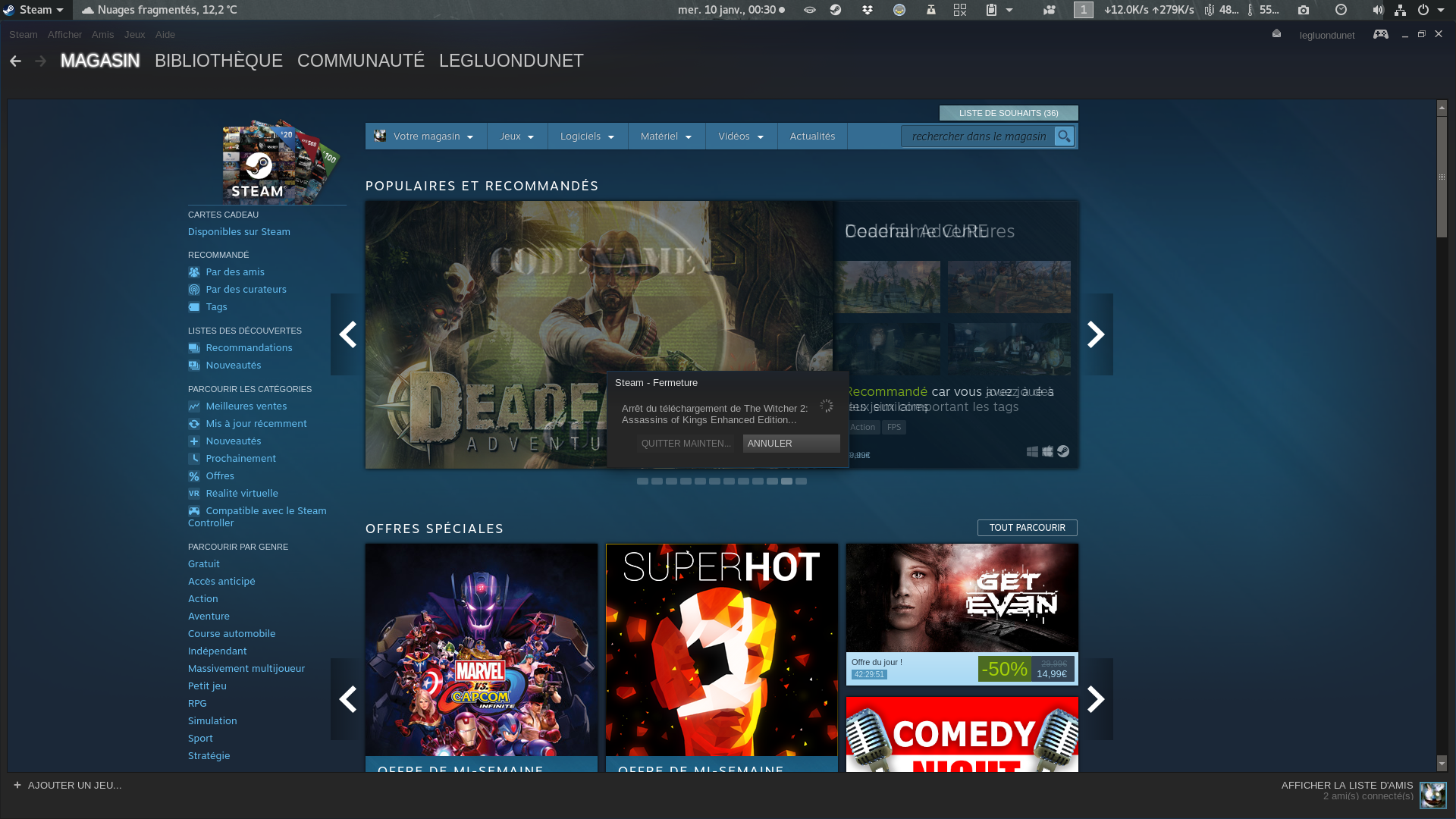This screenshot has height=819, width=1456.
Task: Click the Réalité virtuelle VR icon
Action: (x=194, y=494)
